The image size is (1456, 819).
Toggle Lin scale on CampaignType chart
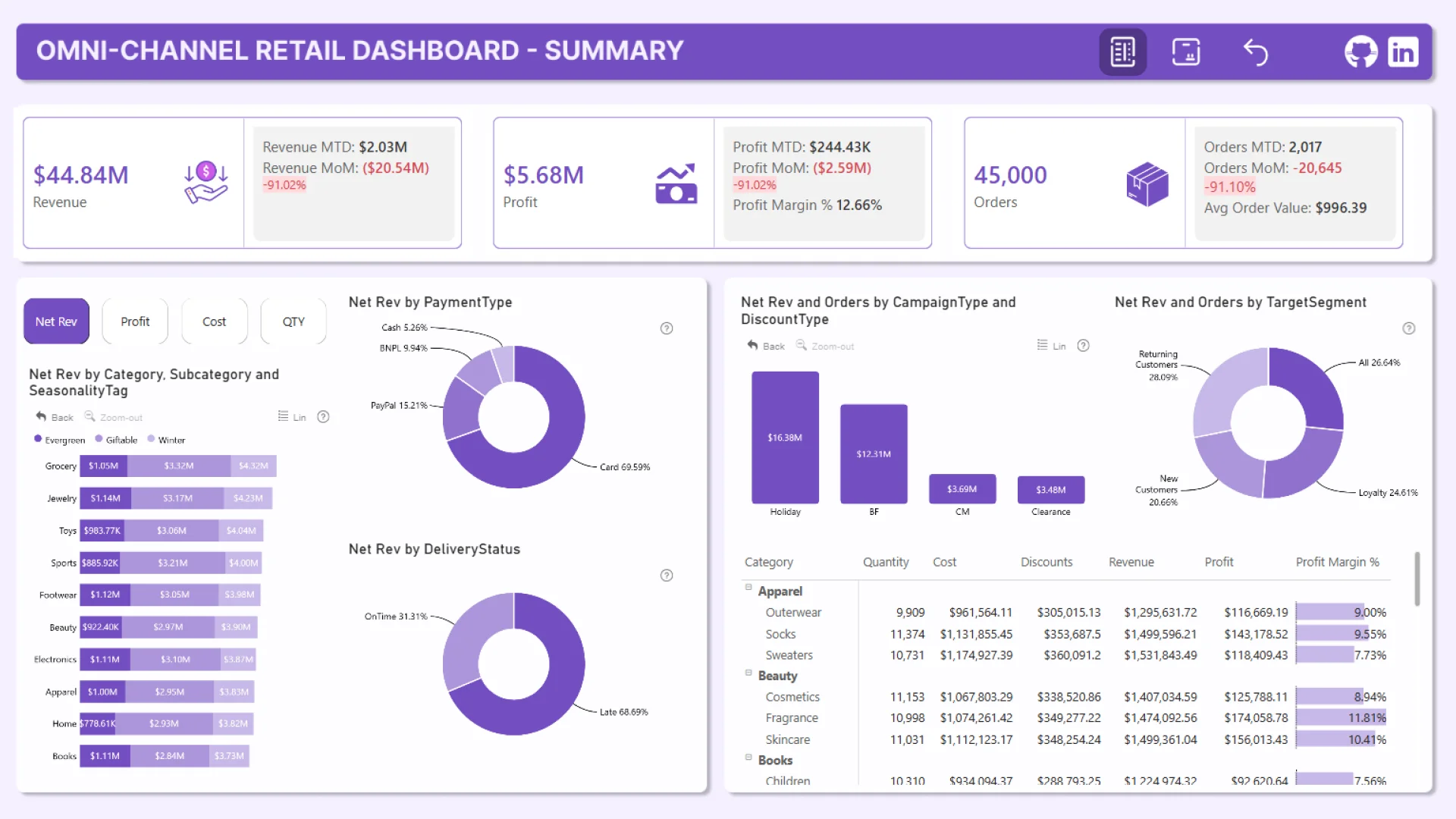(x=1051, y=346)
